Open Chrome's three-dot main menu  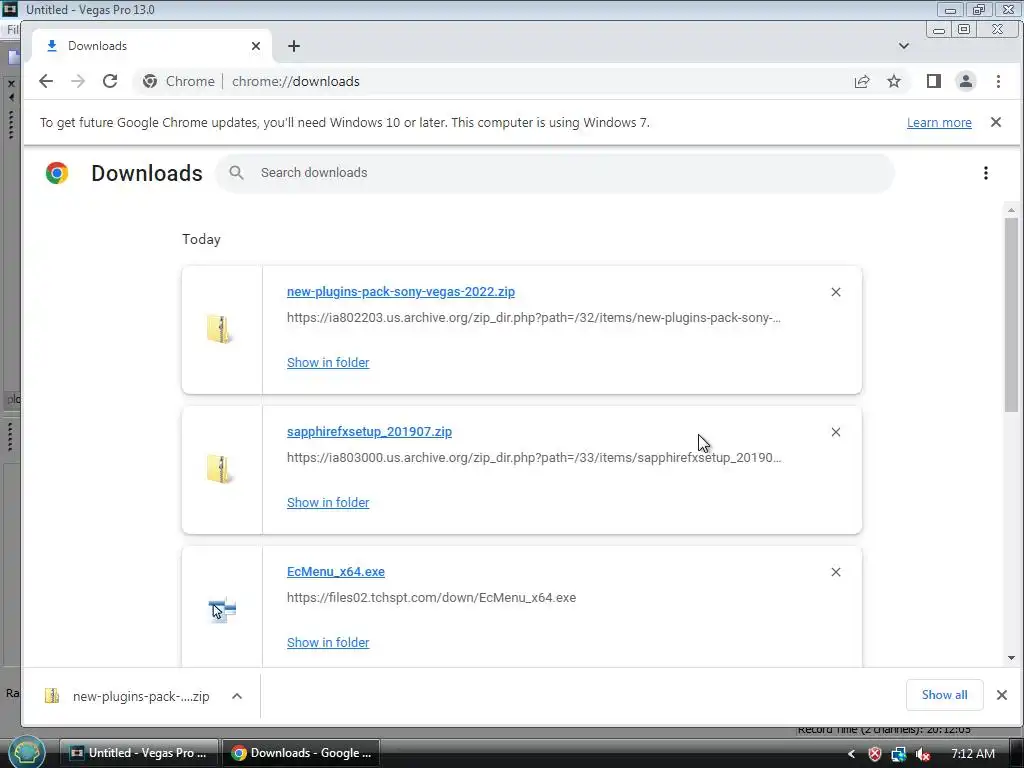(998, 81)
